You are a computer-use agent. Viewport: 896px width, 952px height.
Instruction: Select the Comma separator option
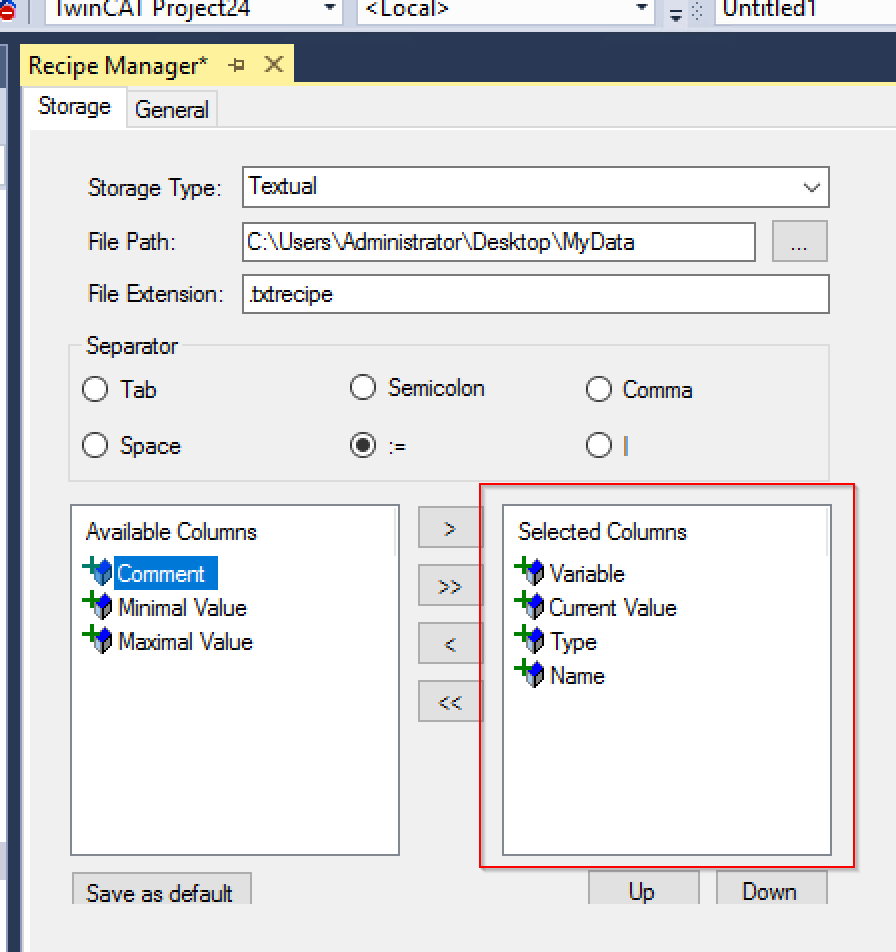[x=599, y=389]
